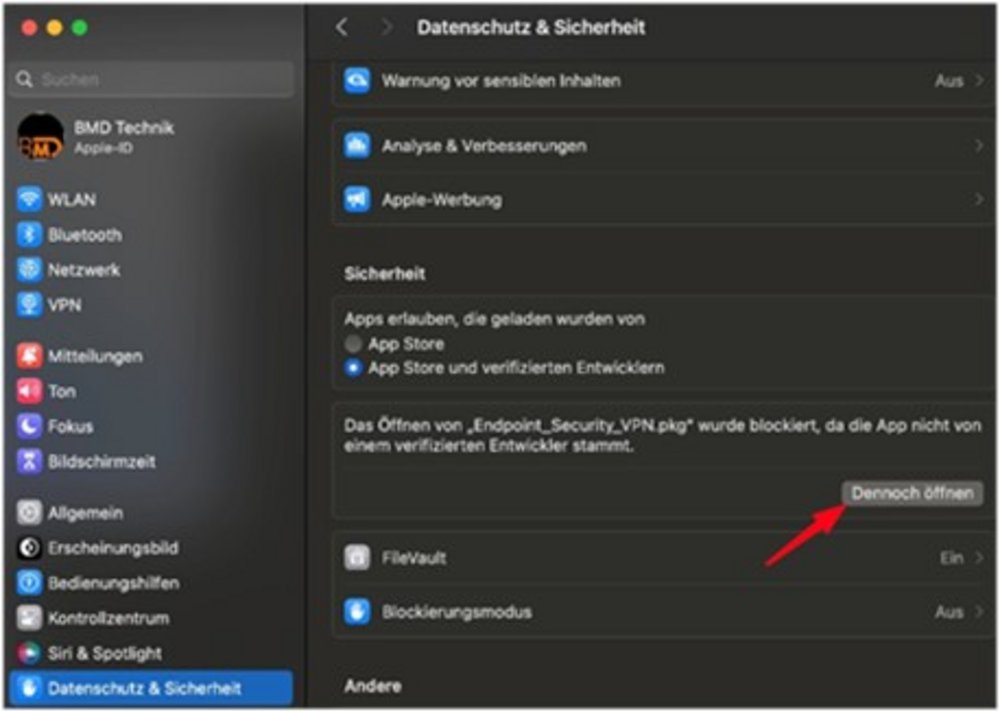1000x712 pixels.
Task: Open the Mitteilungen bell icon
Action: click(29, 356)
